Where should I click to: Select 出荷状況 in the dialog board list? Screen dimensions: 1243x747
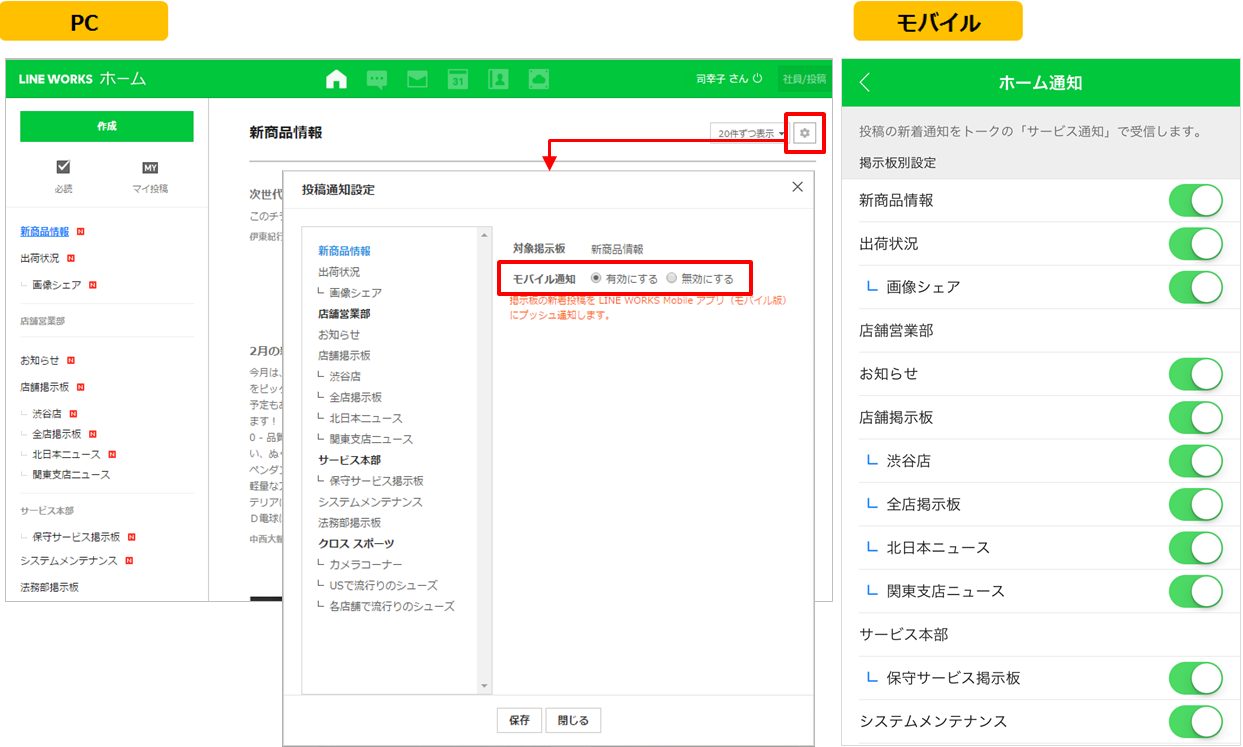tap(339, 272)
